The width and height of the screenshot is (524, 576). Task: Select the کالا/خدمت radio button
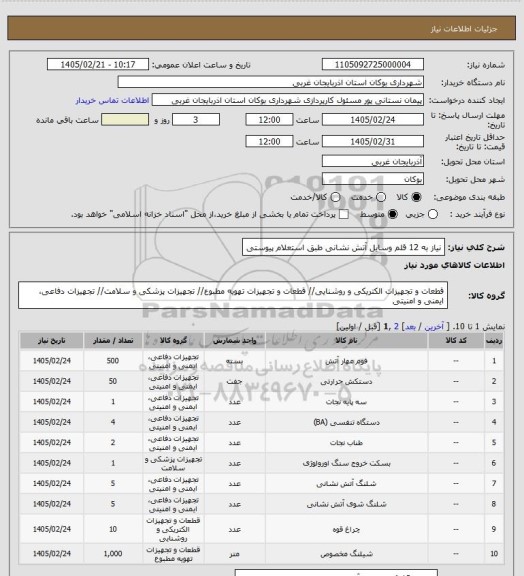tap(335, 197)
